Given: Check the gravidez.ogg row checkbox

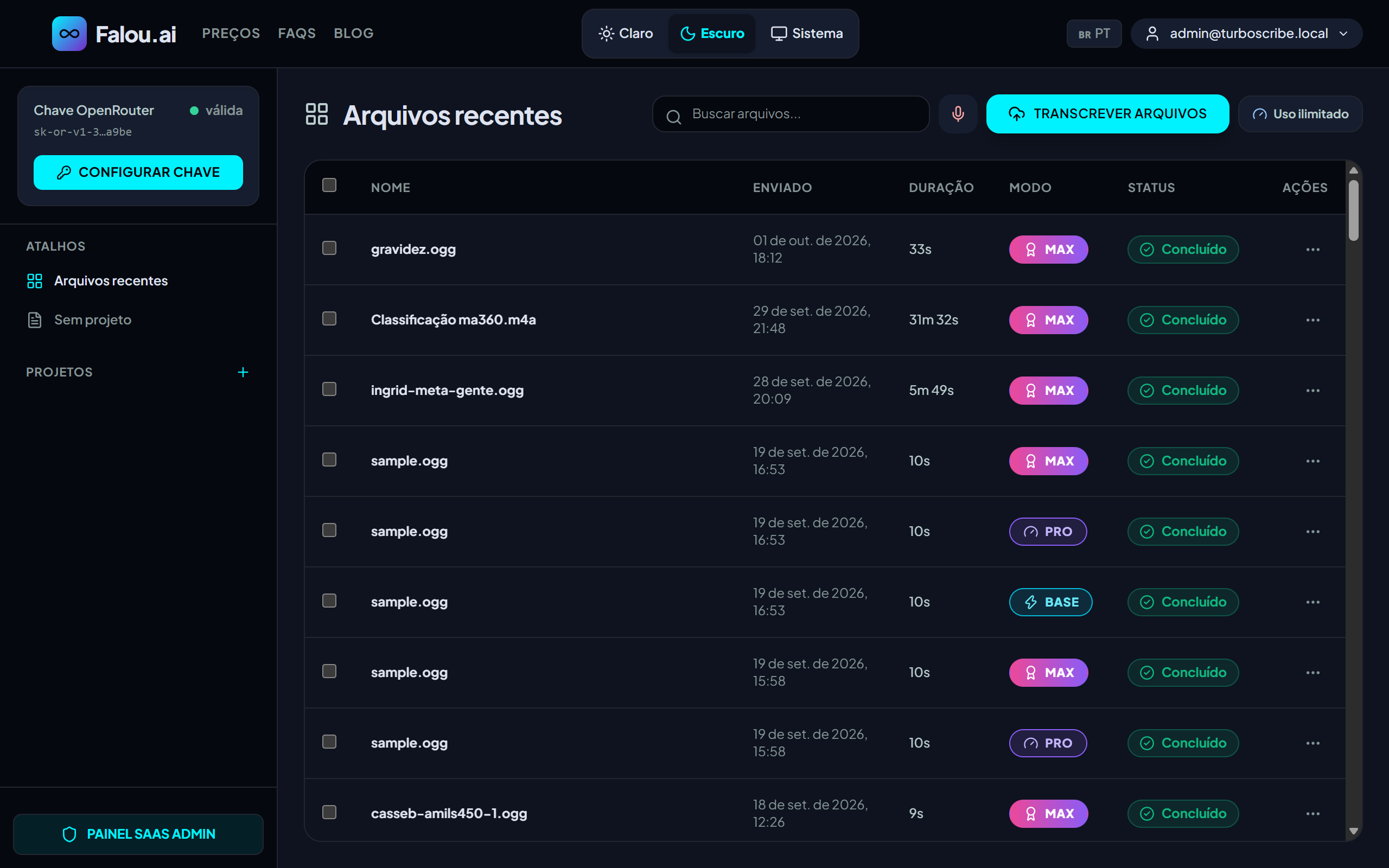Looking at the screenshot, I should (329, 248).
